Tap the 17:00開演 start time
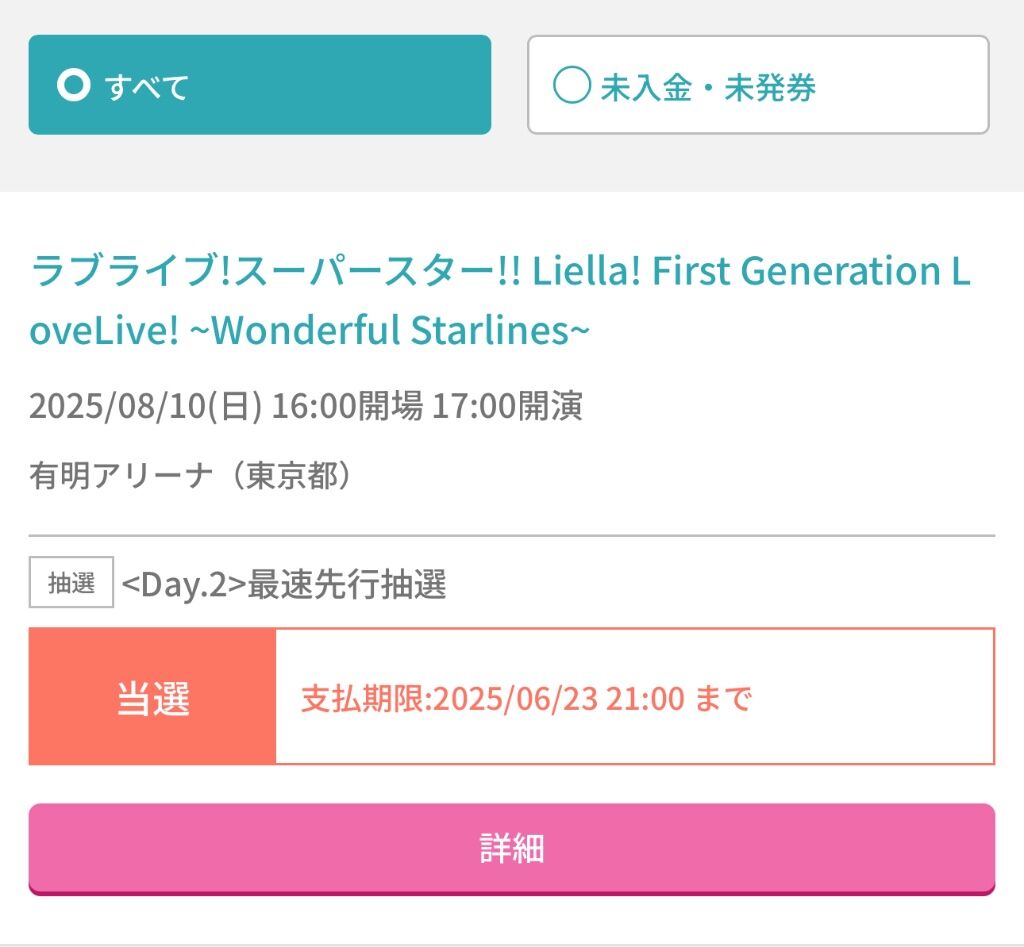Viewport: 1024px width, 947px height. tap(507, 406)
